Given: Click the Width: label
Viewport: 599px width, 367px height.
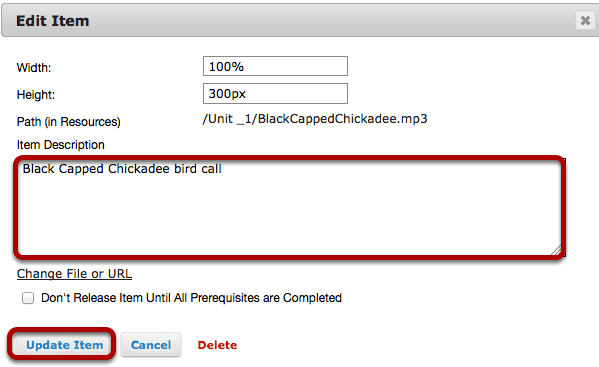Looking at the screenshot, I should click(x=34, y=68).
